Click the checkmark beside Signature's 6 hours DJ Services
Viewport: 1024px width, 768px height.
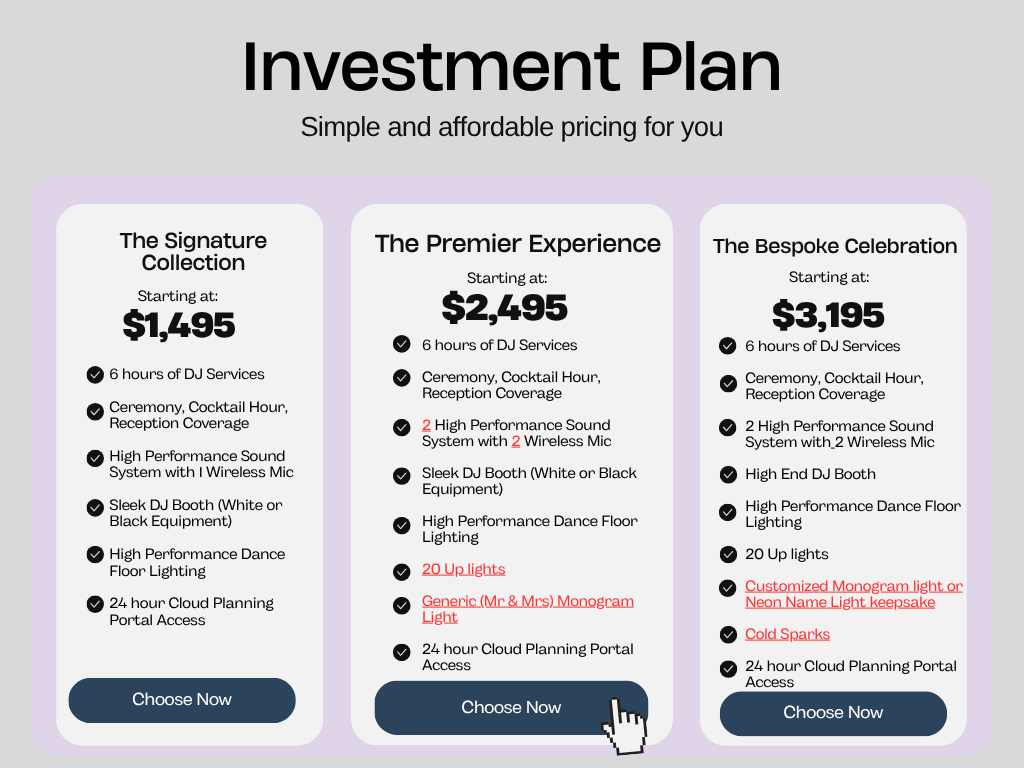click(x=95, y=375)
